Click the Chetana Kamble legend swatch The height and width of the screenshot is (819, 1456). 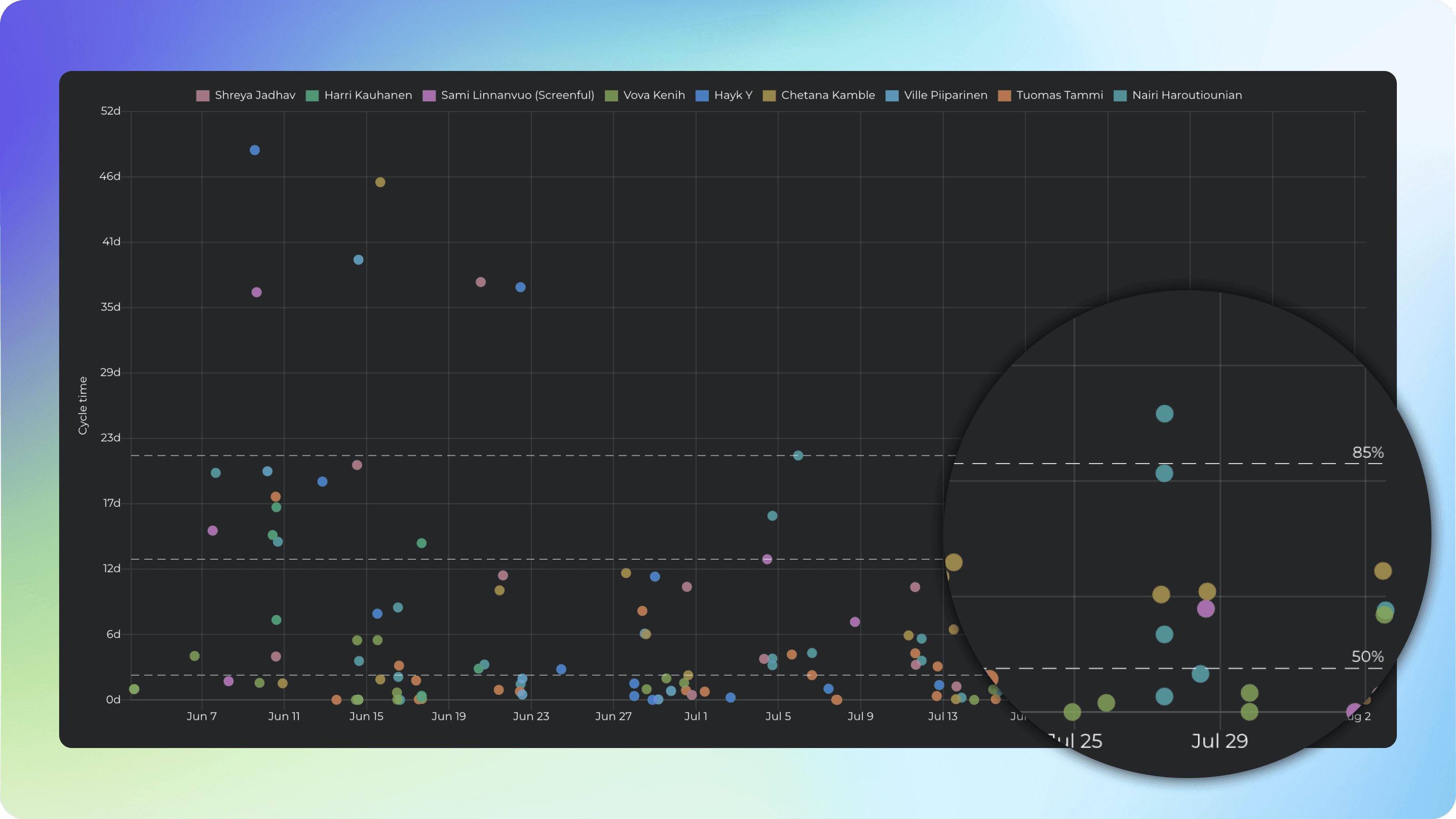click(768, 96)
